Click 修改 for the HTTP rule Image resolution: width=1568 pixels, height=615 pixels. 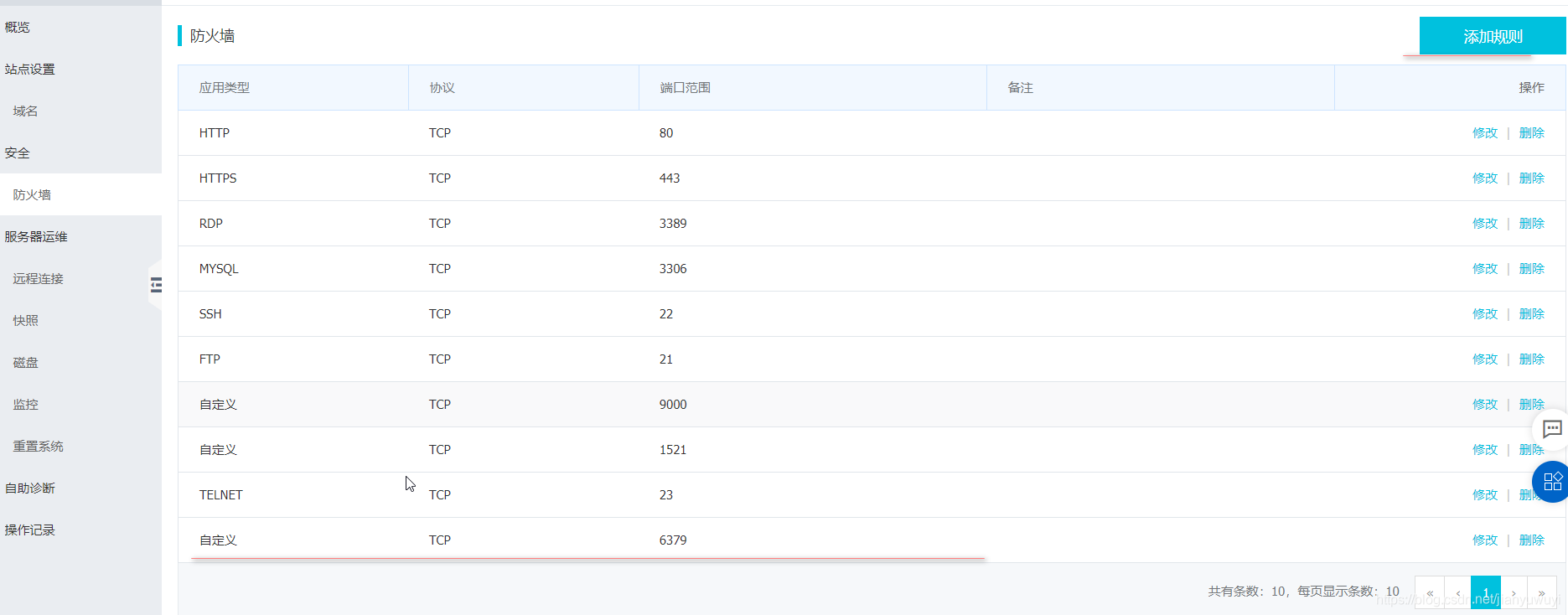(1485, 132)
